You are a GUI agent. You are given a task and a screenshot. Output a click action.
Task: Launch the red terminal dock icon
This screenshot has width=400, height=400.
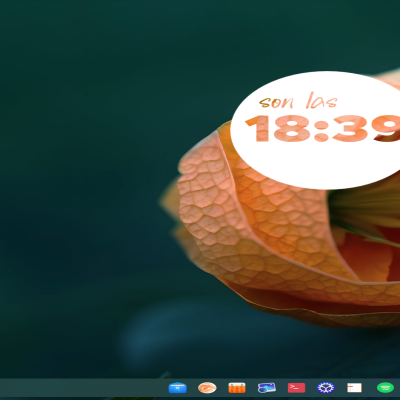click(x=296, y=388)
